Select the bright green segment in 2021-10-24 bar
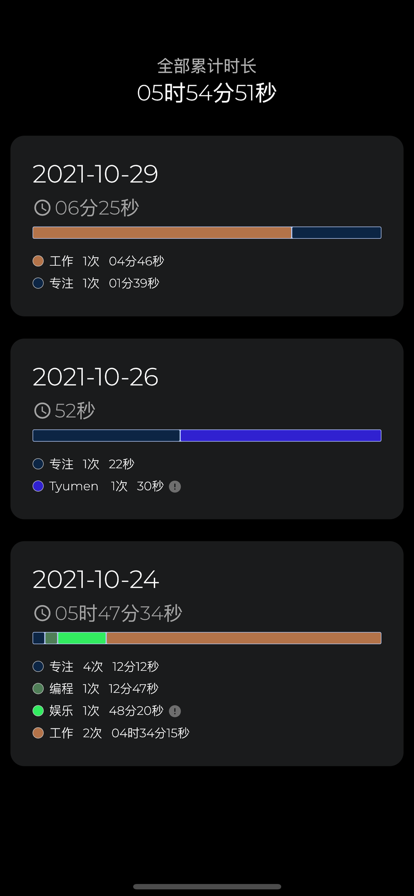The image size is (414, 896). pyautogui.click(x=82, y=638)
